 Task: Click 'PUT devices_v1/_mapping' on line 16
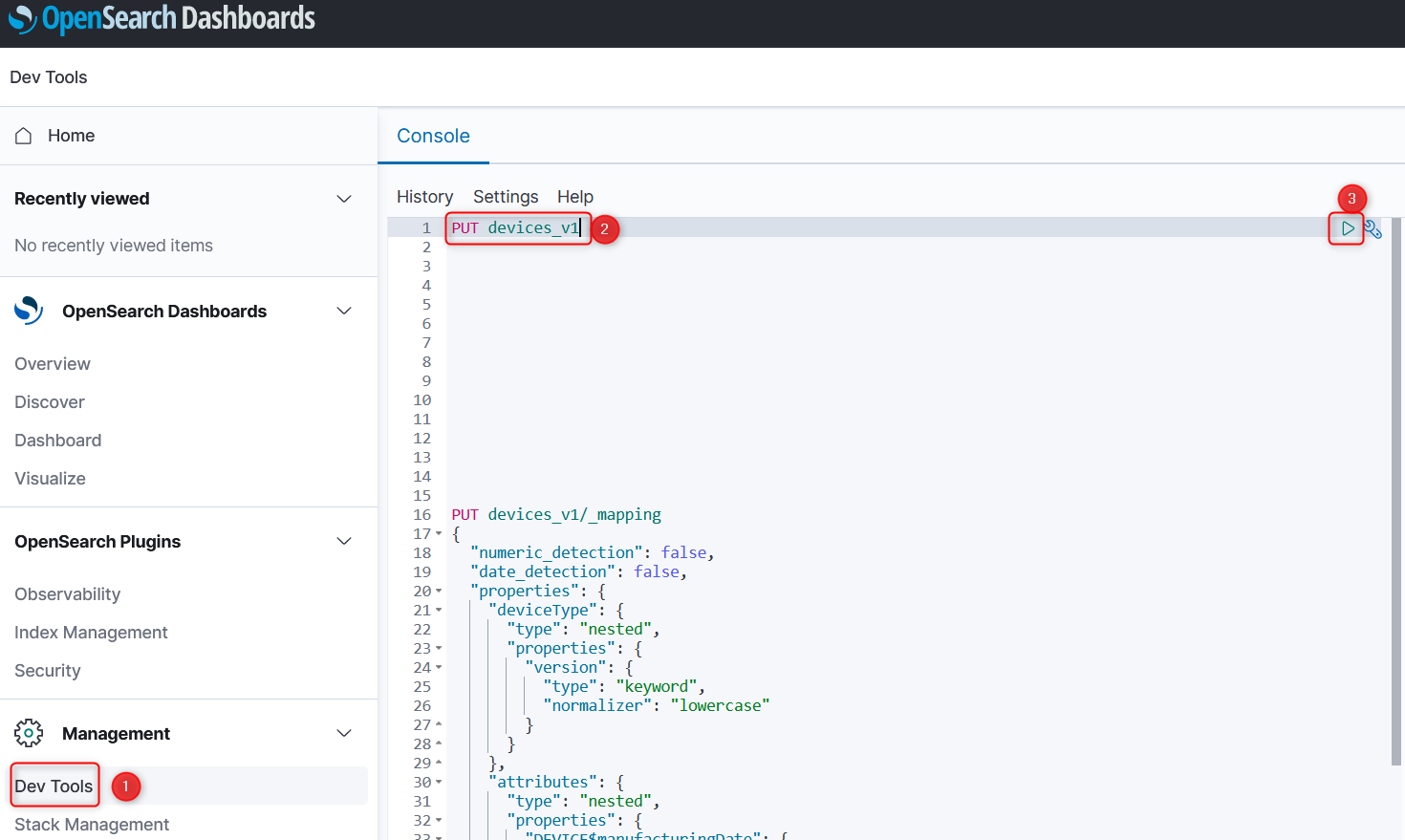point(556,514)
